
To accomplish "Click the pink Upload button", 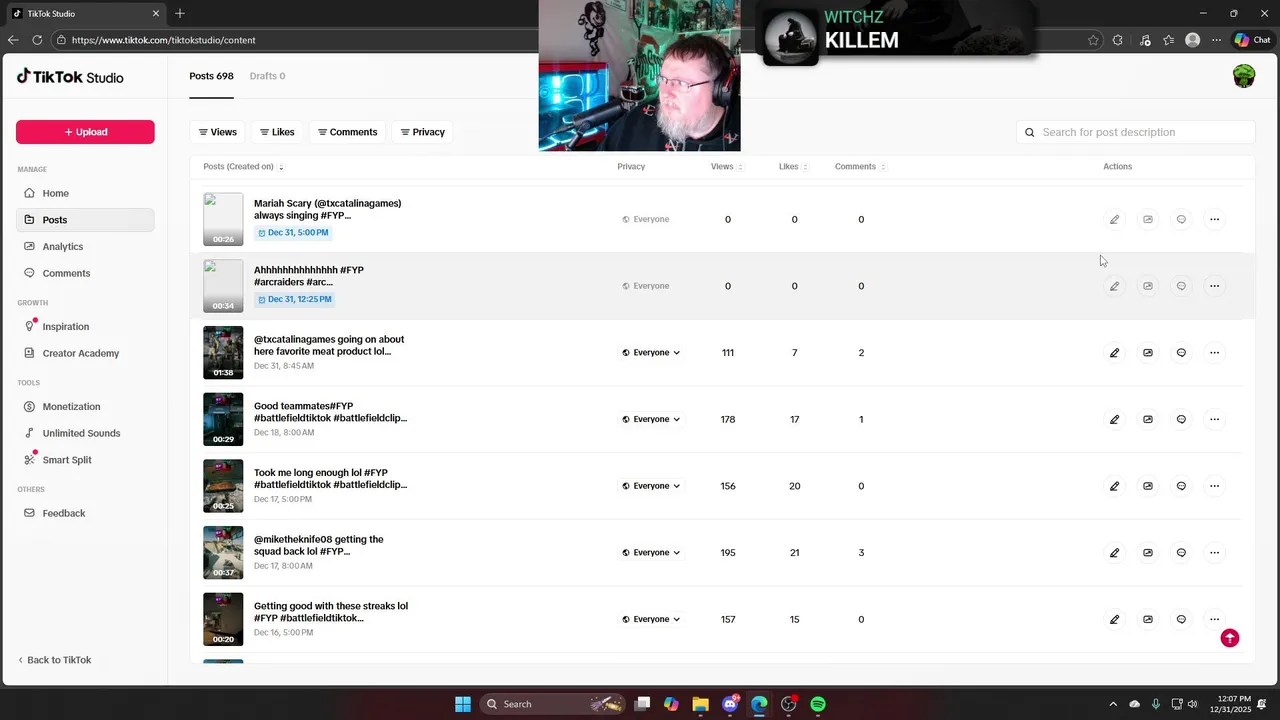I will 85,132.
